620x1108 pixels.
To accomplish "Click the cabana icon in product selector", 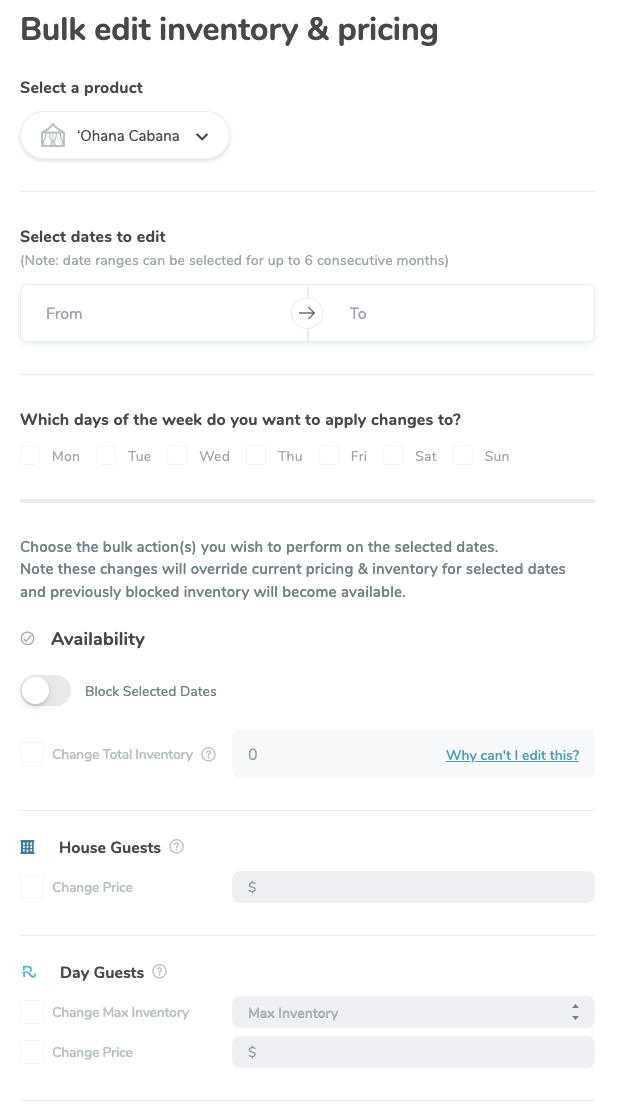I will point(53,136).
